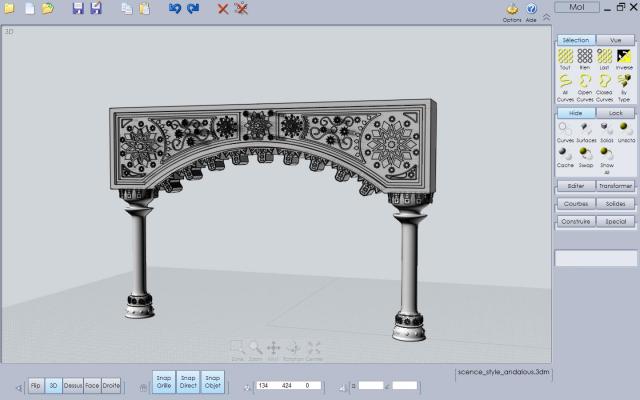Image resolution: width=640 pixels, height=400 pixels.
Task: Open the Special palette
Action: (616, 221)
